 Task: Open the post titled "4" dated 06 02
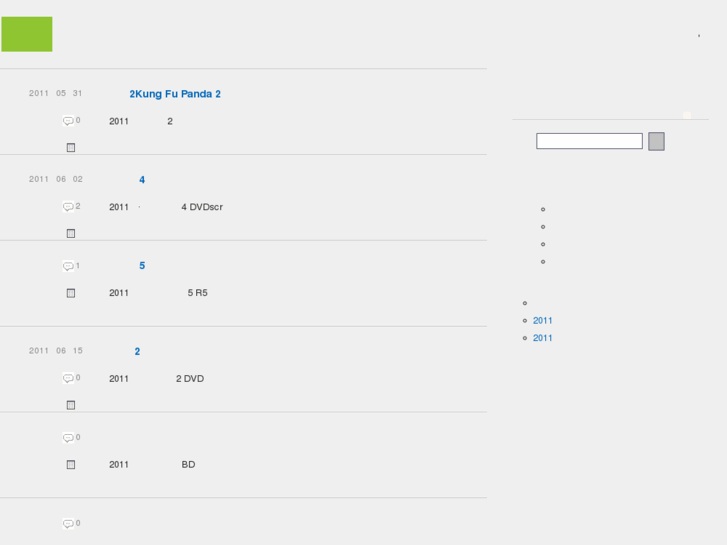(x=142, y=180)
